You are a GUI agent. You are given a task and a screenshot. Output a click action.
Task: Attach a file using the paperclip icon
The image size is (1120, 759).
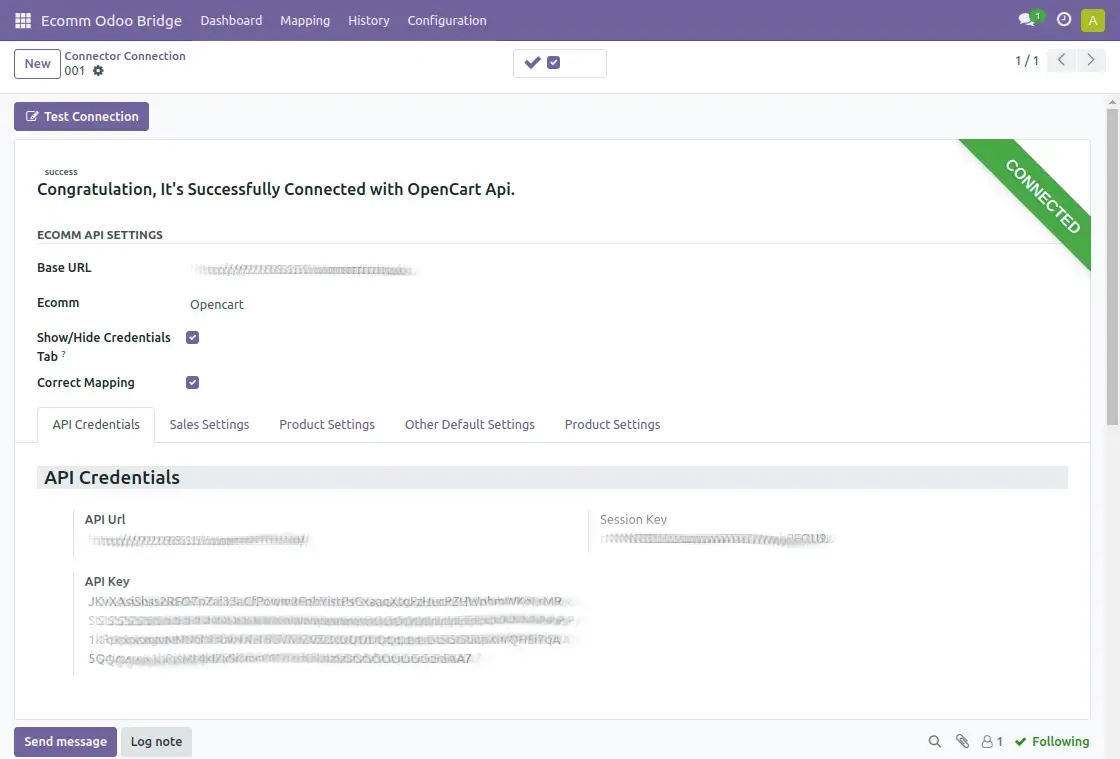[962, 741]
